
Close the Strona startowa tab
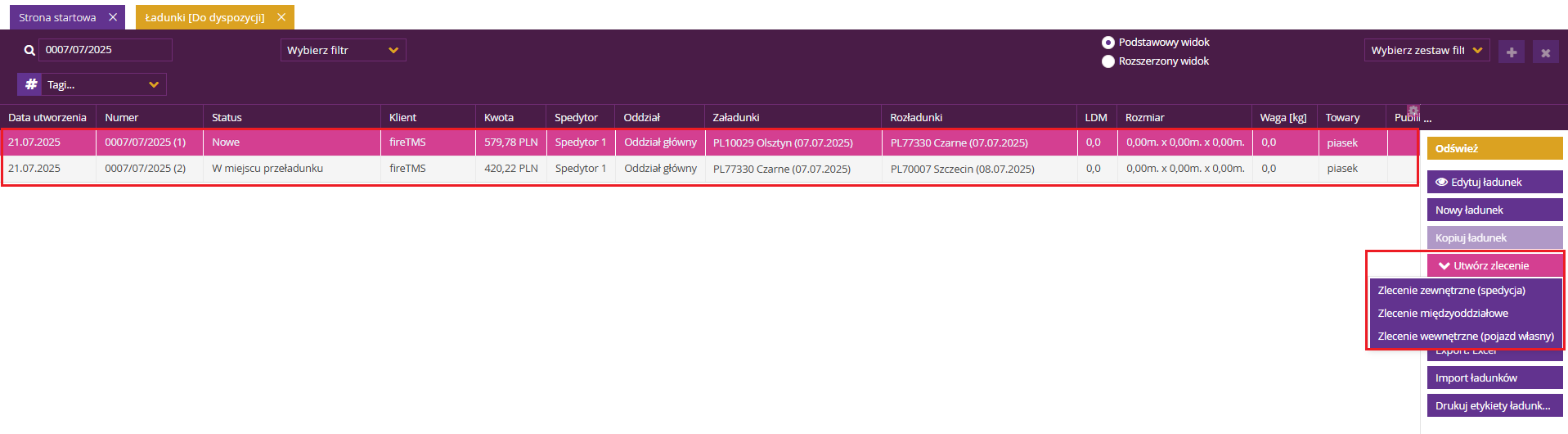click(x=113, y=17)
